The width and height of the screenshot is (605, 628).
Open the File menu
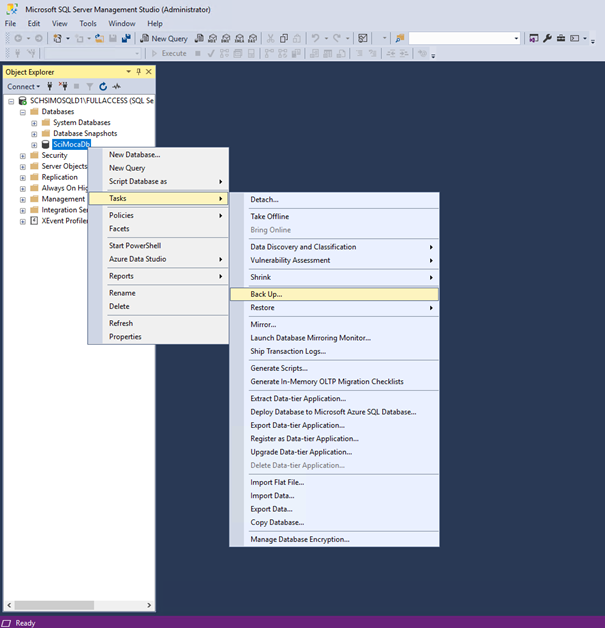[x=10, y=24]
